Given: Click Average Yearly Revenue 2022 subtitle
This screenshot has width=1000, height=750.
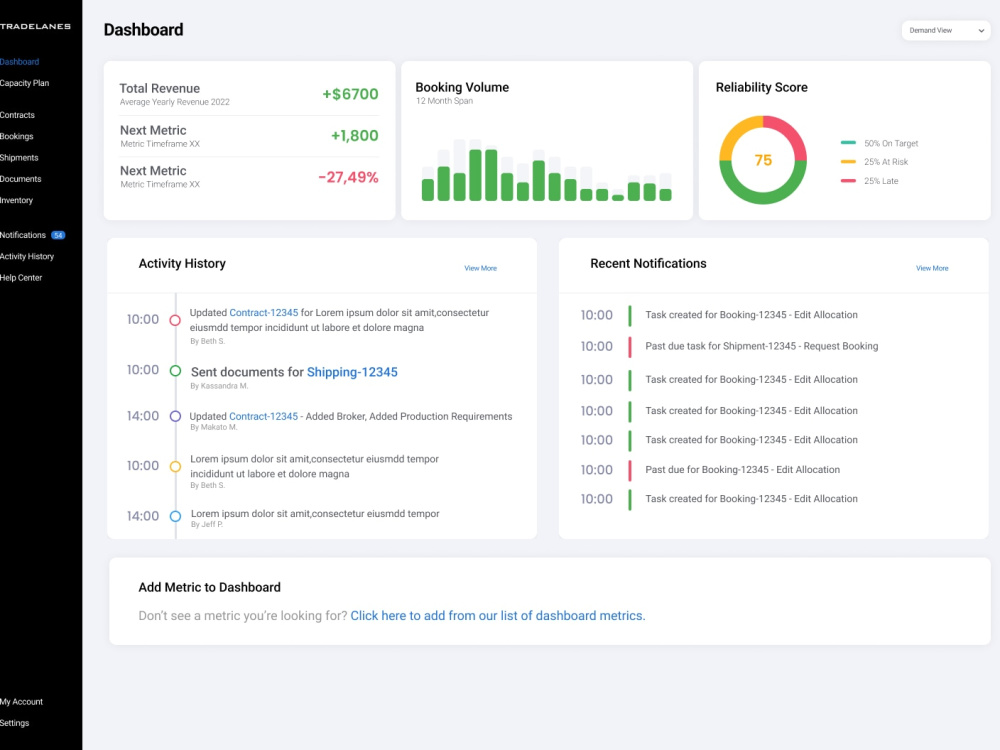Looking at the screenshot, I should pos(175,102).
